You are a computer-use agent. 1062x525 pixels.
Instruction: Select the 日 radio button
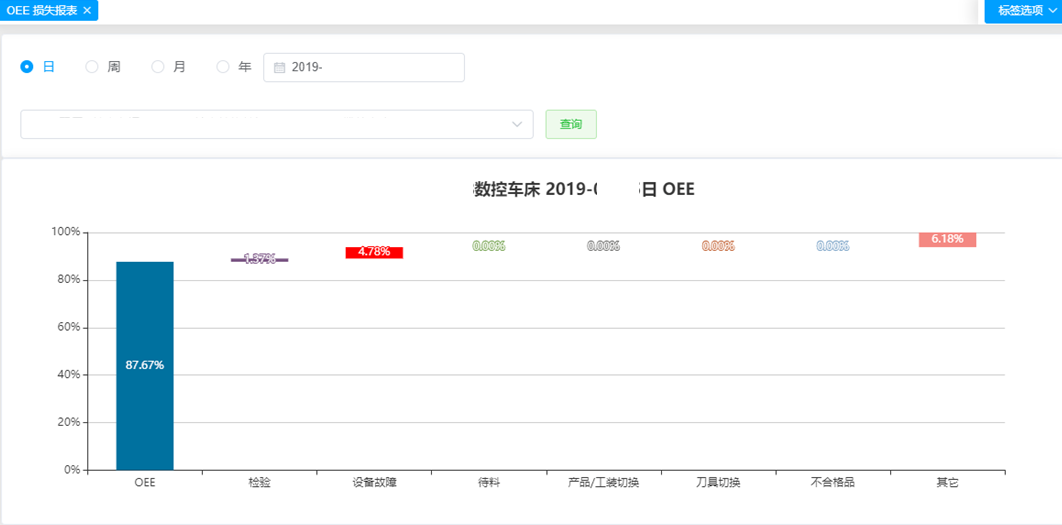[x=27, y=67]
